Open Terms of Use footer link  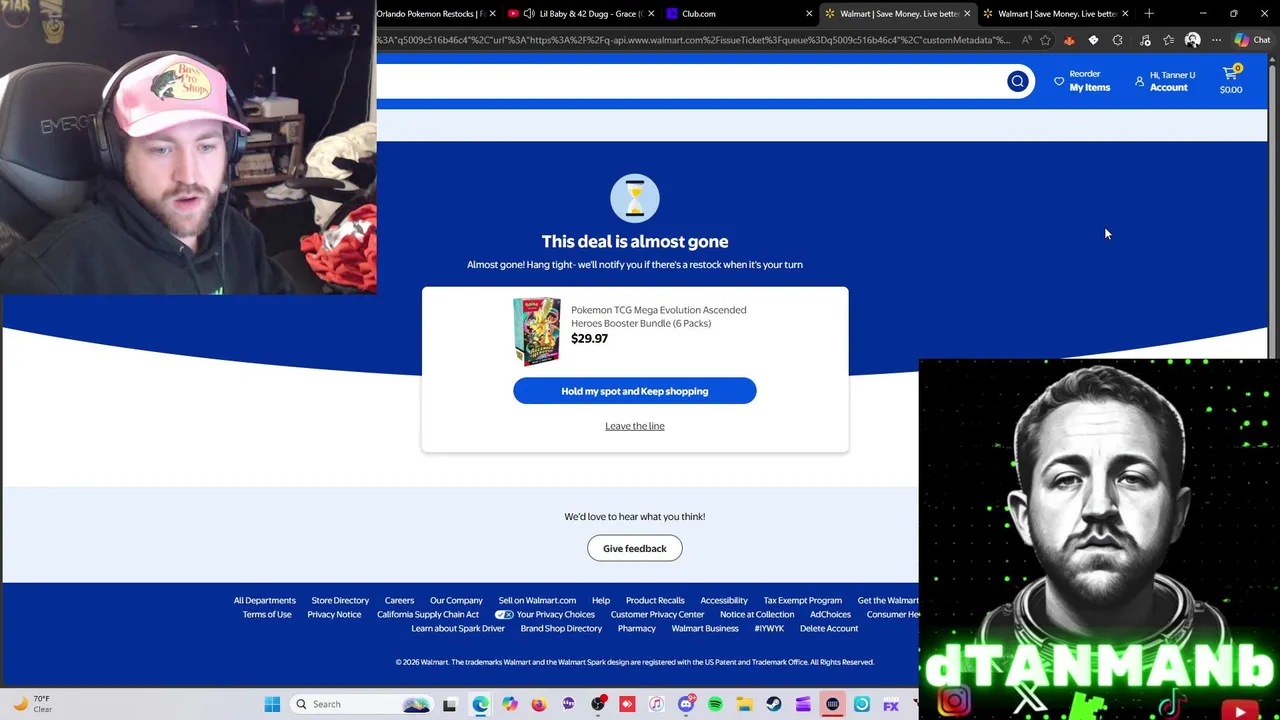267,615
